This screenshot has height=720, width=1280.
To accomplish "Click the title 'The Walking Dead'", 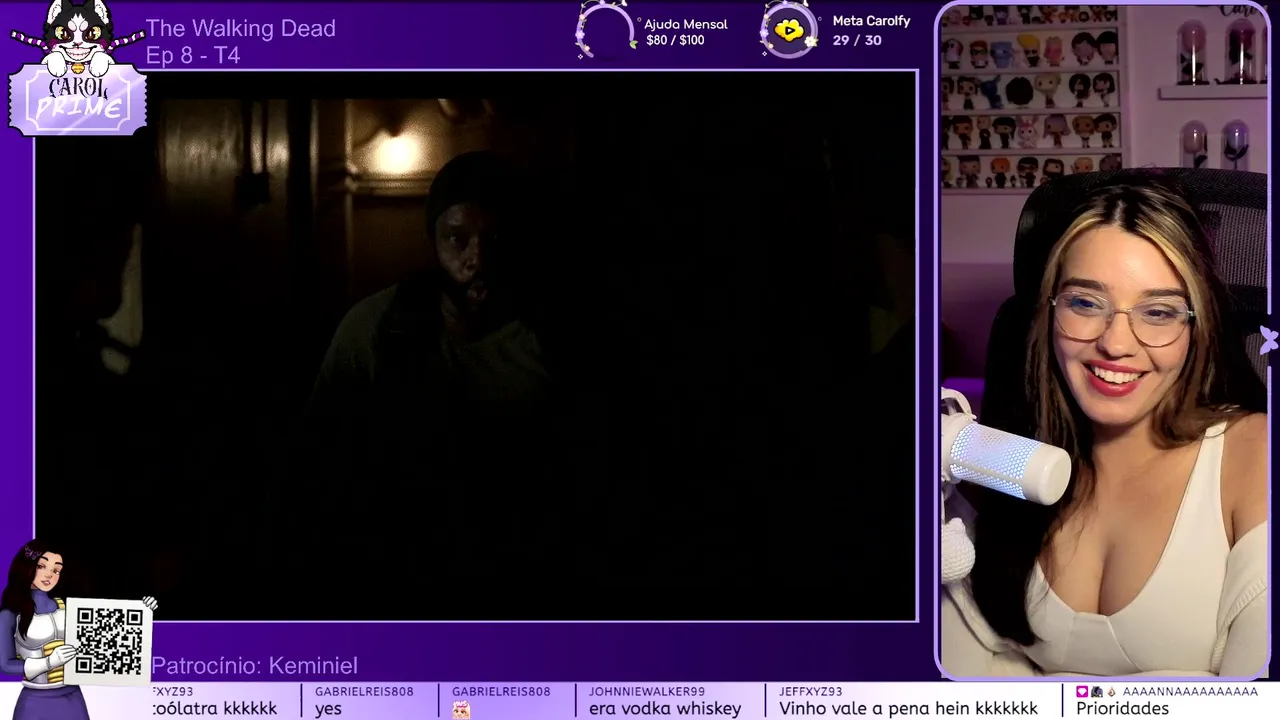I will [241, 29].
